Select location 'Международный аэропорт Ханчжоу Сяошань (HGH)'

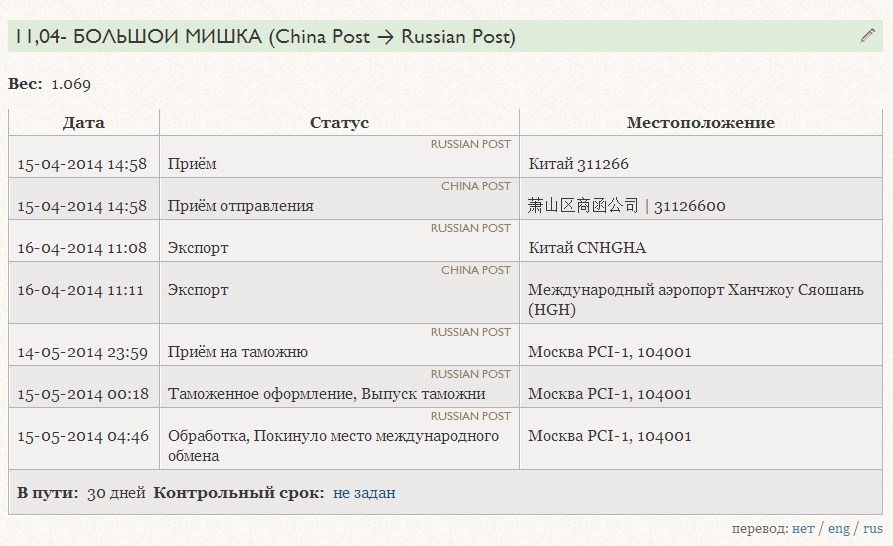(696, 300)
